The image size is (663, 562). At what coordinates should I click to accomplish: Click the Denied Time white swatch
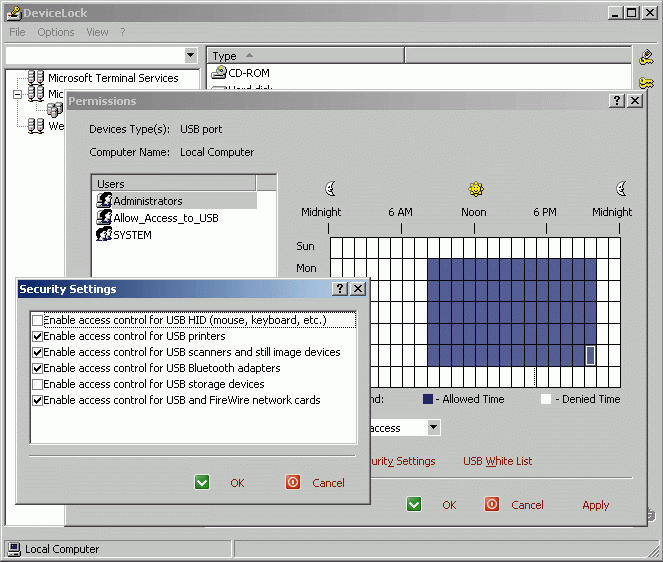click(x=546, y=399)
